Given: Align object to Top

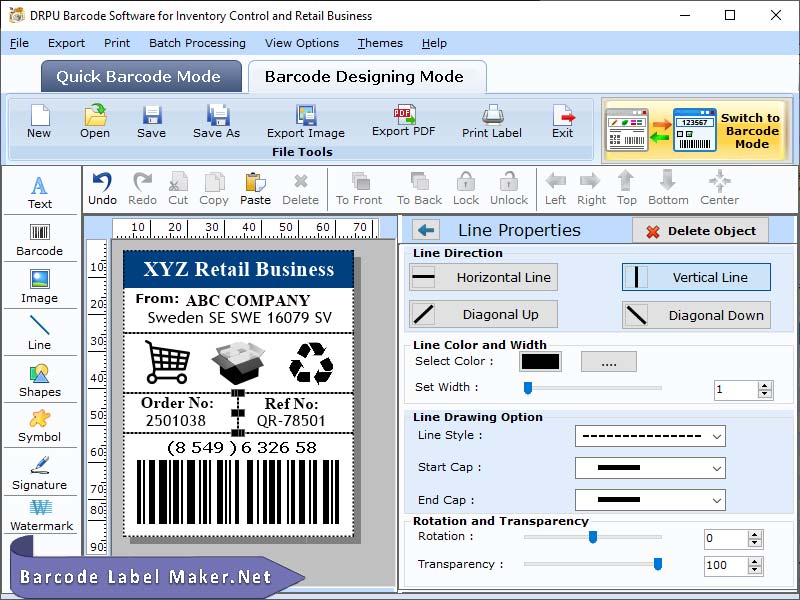Looking at the screenshot, I should (x=627, y=189).
